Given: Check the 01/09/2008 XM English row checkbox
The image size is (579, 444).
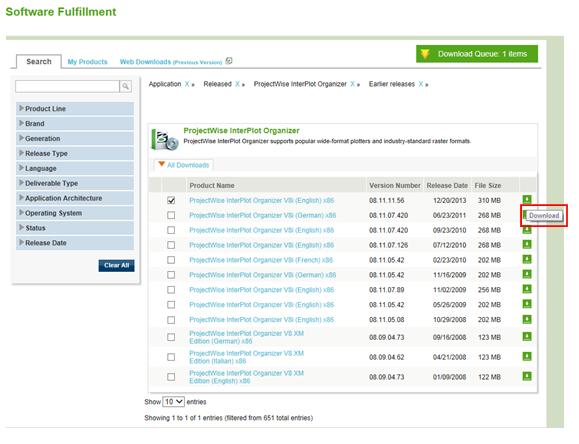Looking at the screenshot, I should [171, 377].
